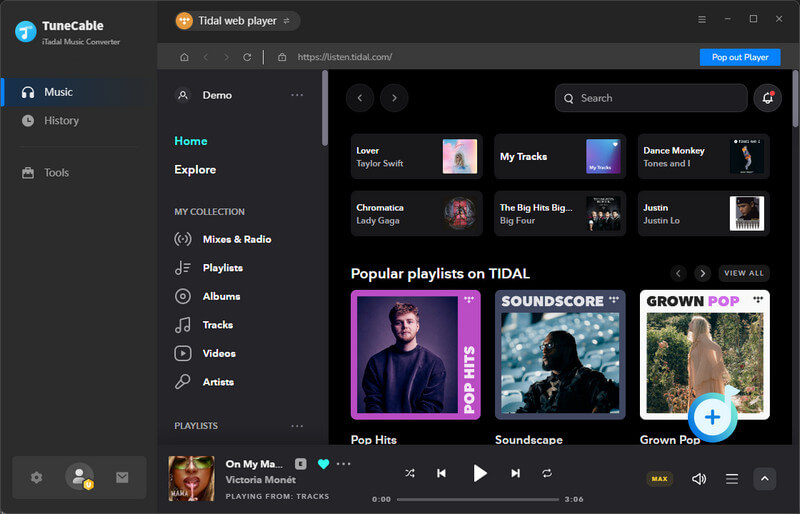Click the Pop out Player button

point(740,57)
